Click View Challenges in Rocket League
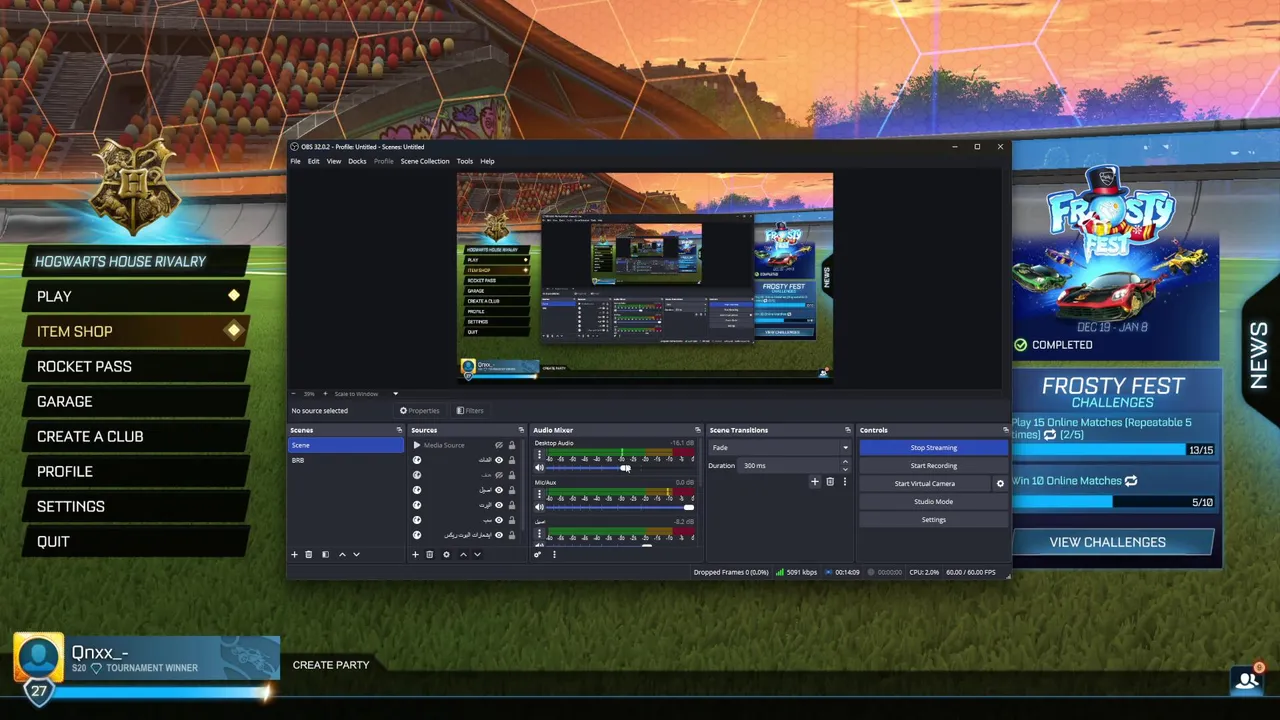This screenshot has height=720, width=1280. click(x=1108, y=542)
